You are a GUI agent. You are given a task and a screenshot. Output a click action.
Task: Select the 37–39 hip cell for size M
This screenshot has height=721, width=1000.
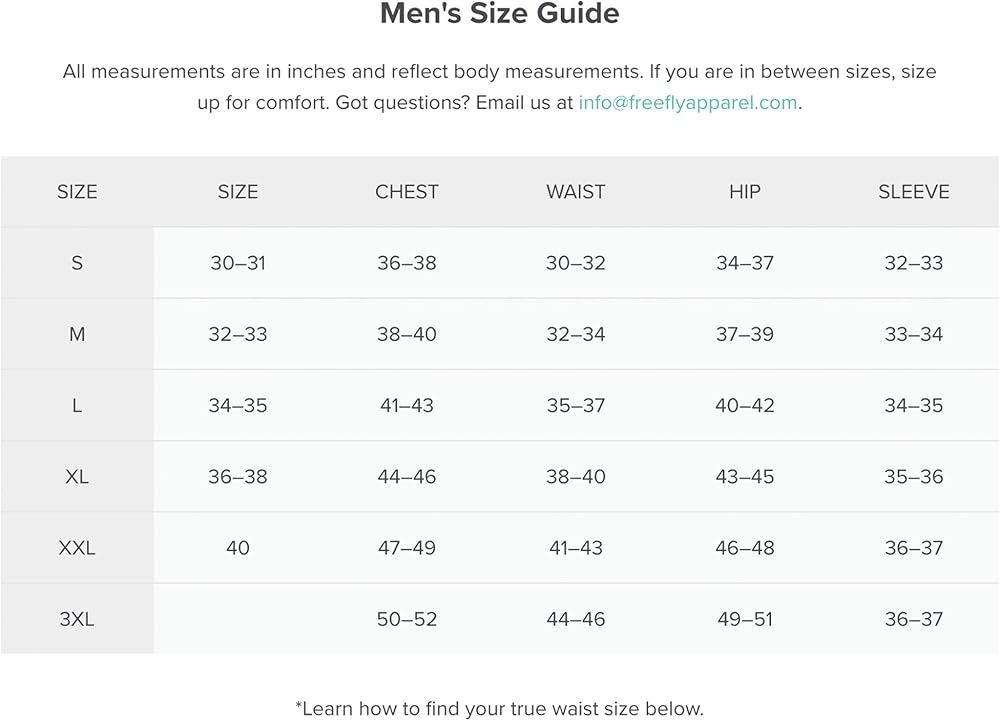(745, 334)
